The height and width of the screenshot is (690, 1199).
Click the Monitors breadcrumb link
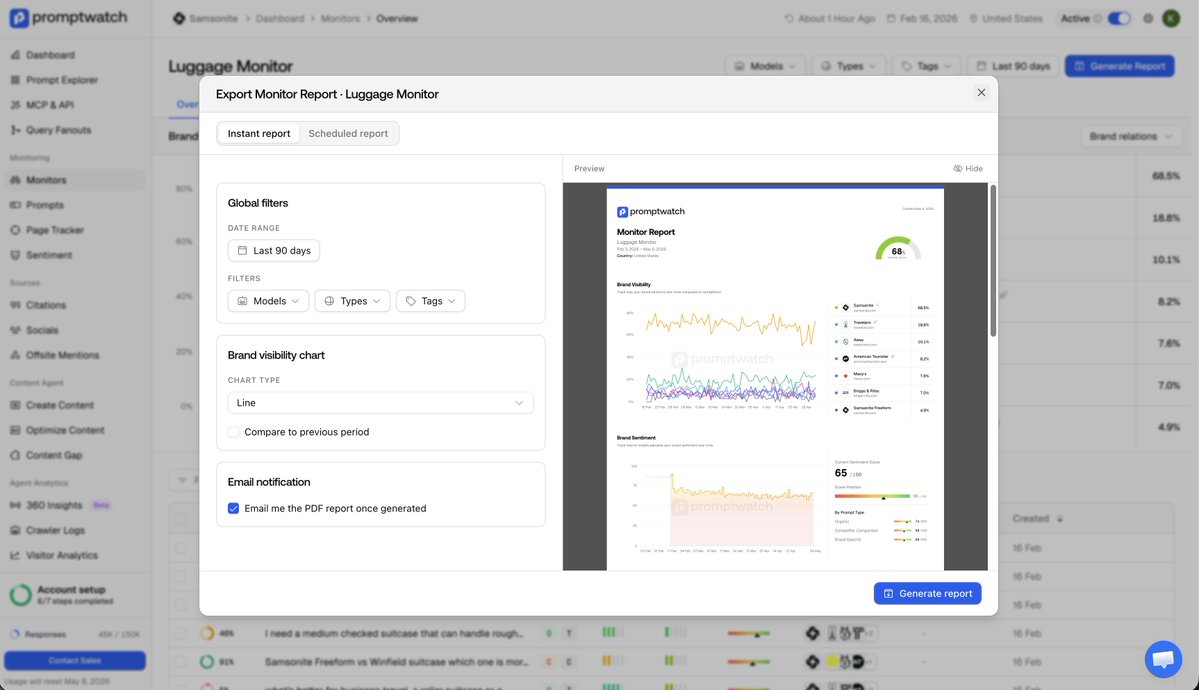click(x=340, y=18)
